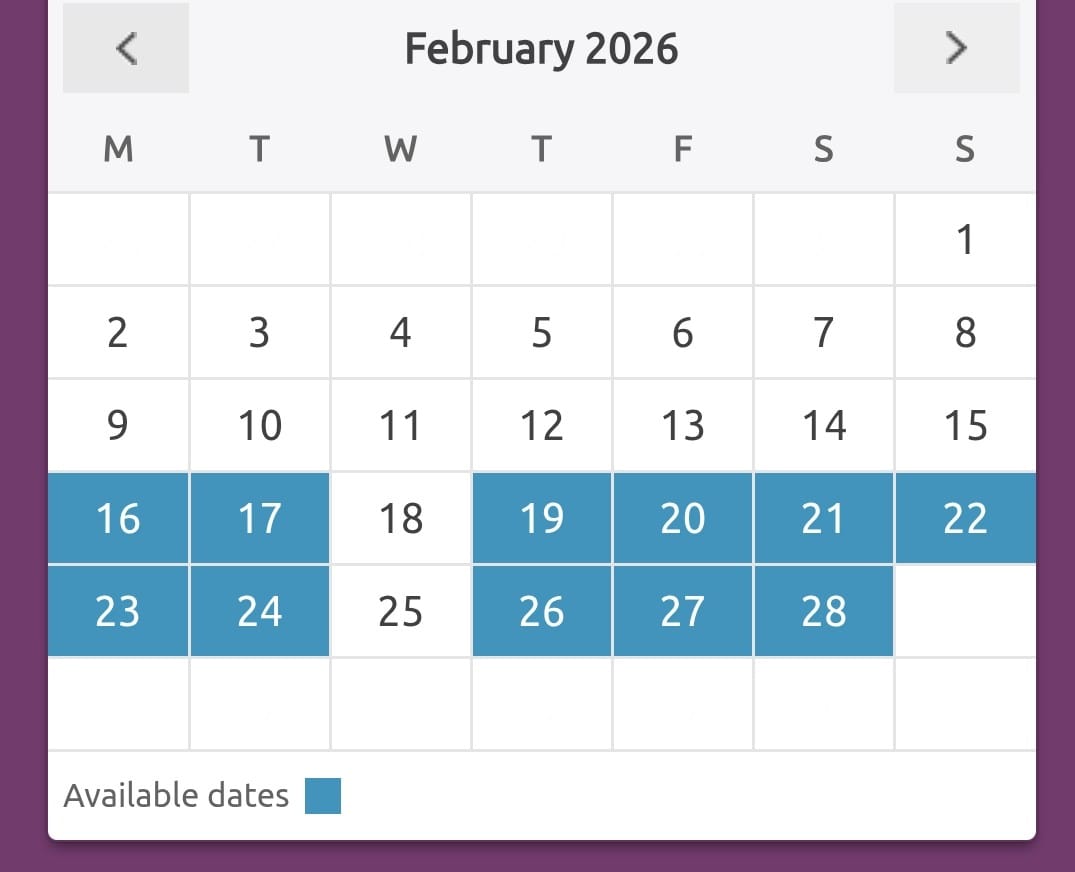1075x872 pixels.
Task: Select Saturday February 21
Action: (x=824, y=518)
